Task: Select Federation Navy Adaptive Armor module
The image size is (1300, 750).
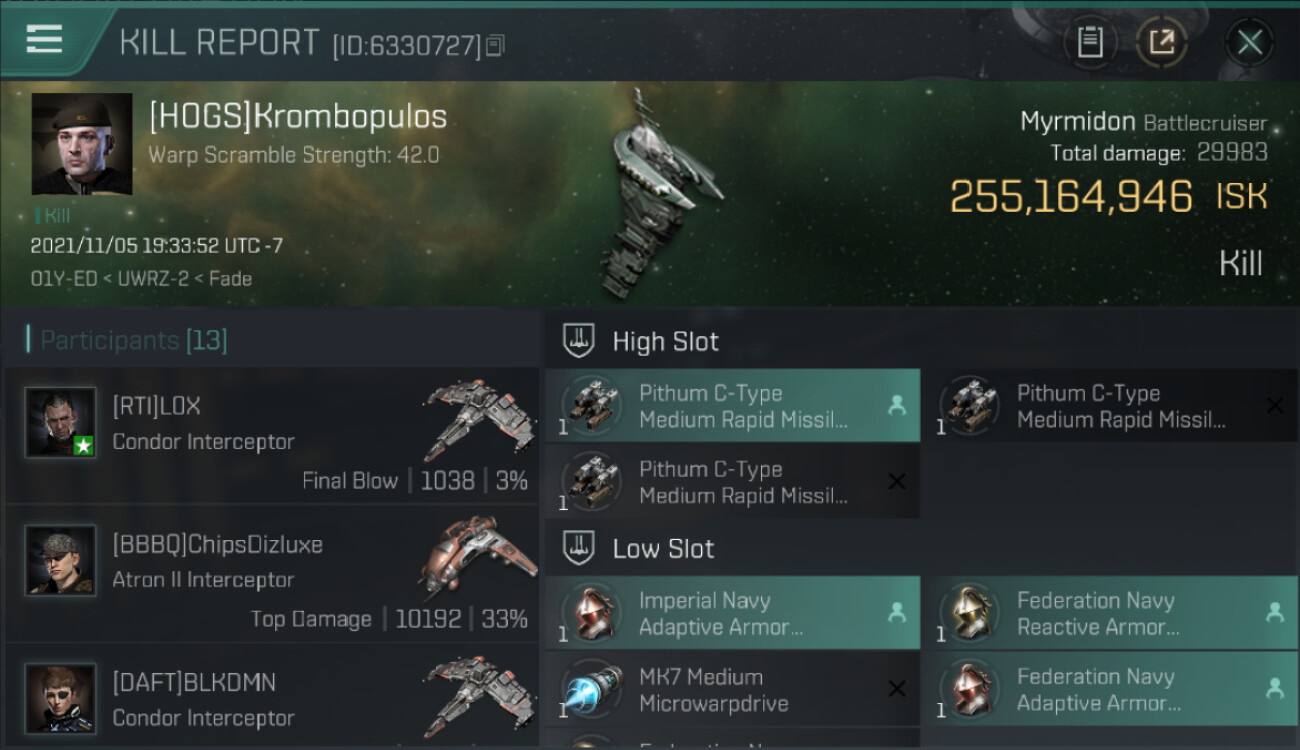Action: [1110, 689]
